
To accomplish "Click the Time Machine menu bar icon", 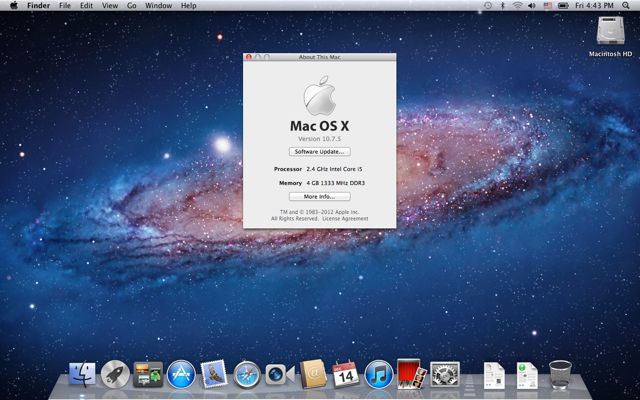I will 488,5.
